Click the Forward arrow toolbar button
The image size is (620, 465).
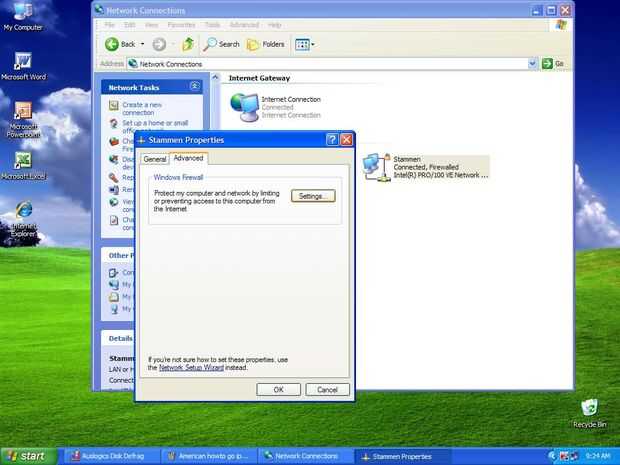(159, 44)
